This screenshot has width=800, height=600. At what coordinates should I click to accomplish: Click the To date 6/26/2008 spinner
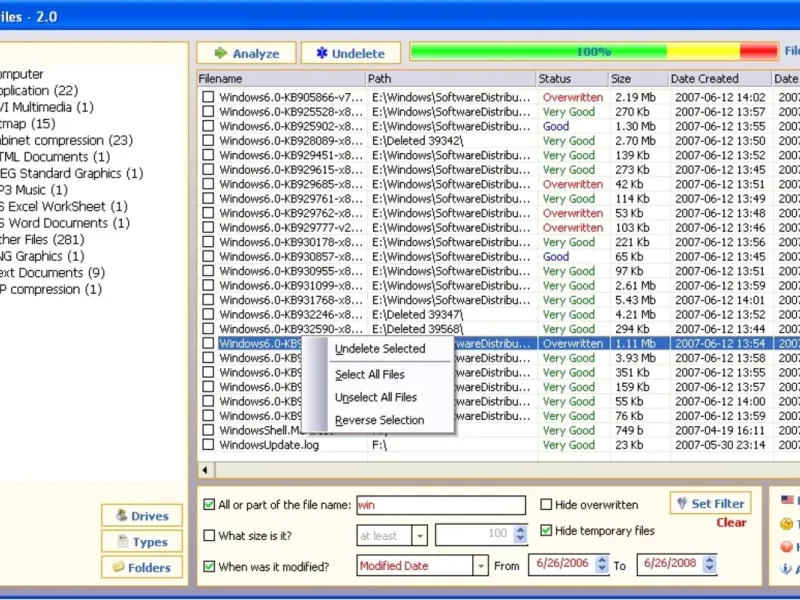(x=710, y=564)
